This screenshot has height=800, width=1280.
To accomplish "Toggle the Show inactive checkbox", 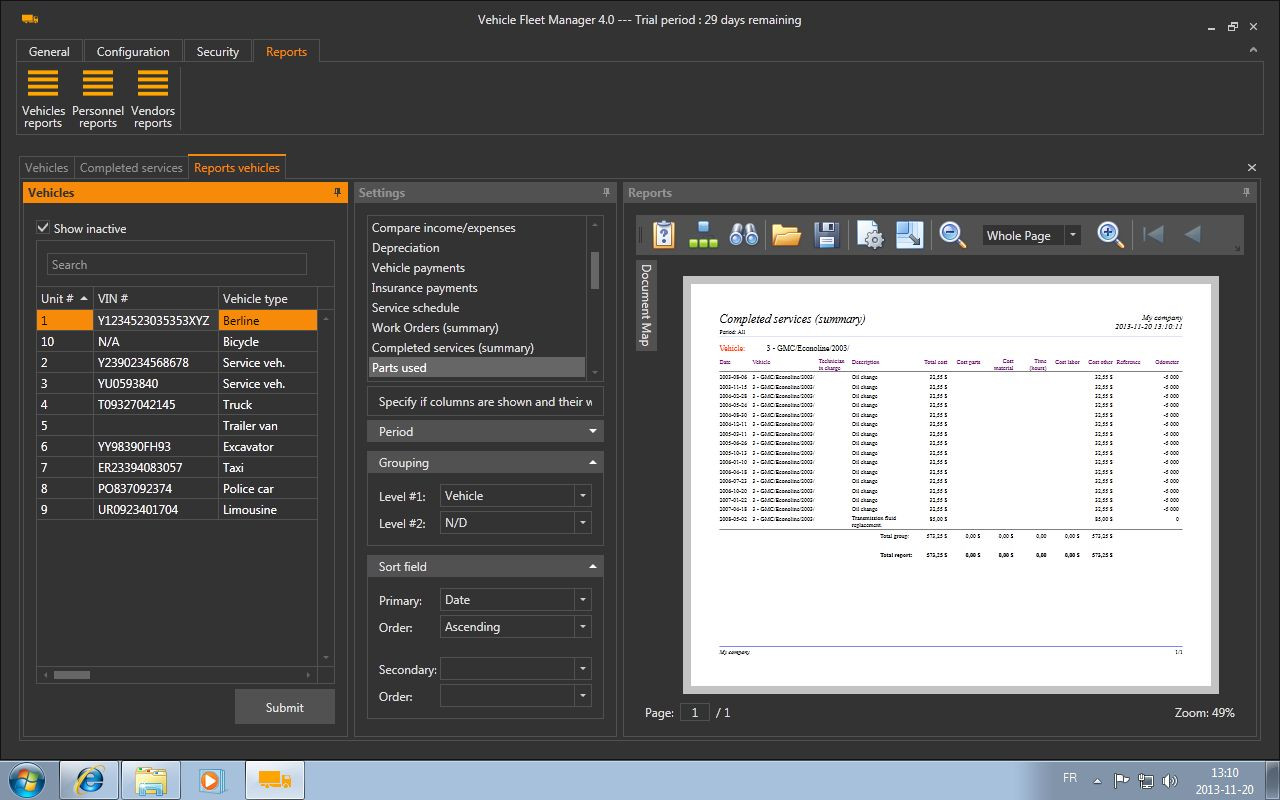I will click(43, 228).
